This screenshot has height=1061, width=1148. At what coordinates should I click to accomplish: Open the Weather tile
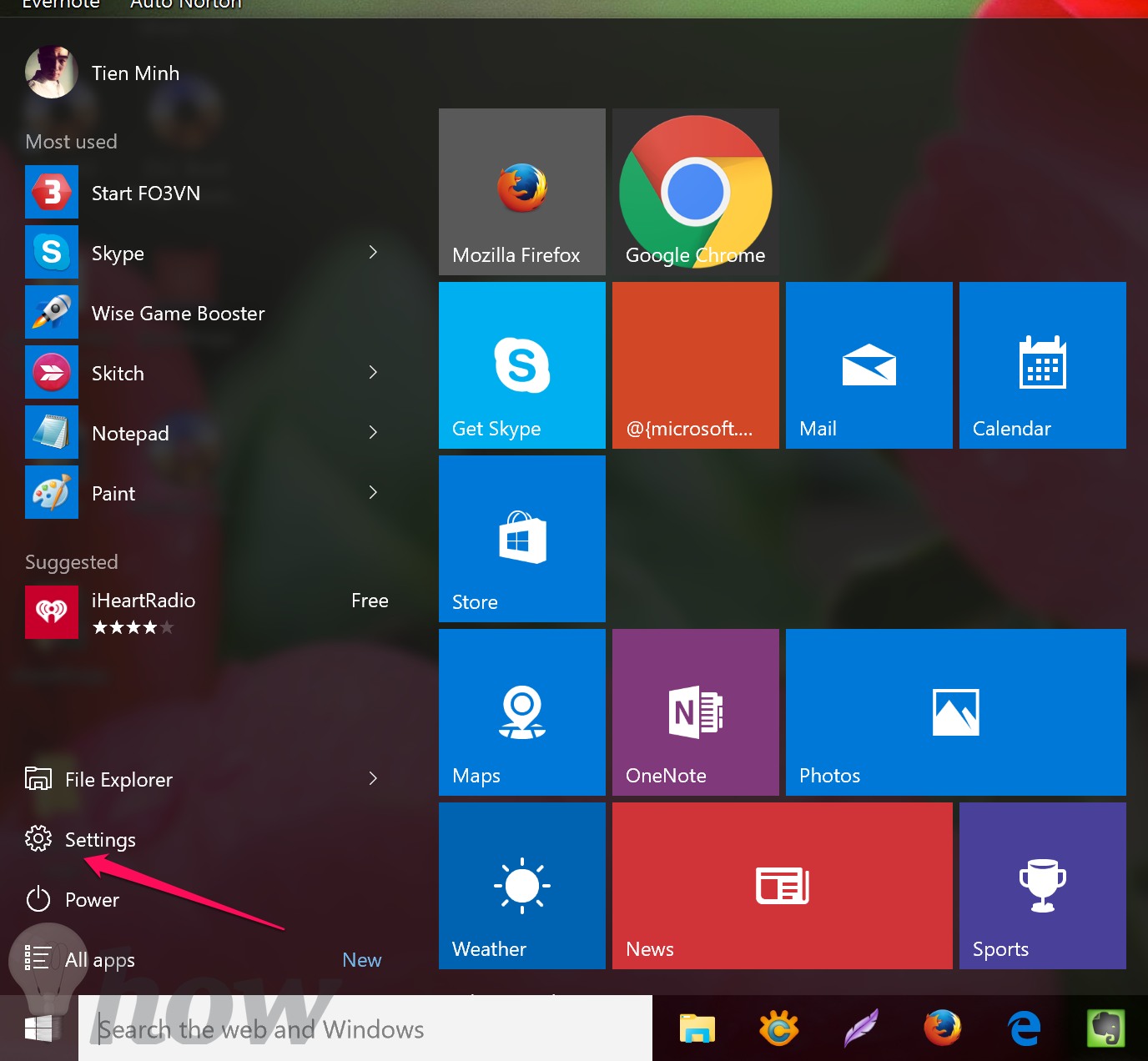(522, 886)
